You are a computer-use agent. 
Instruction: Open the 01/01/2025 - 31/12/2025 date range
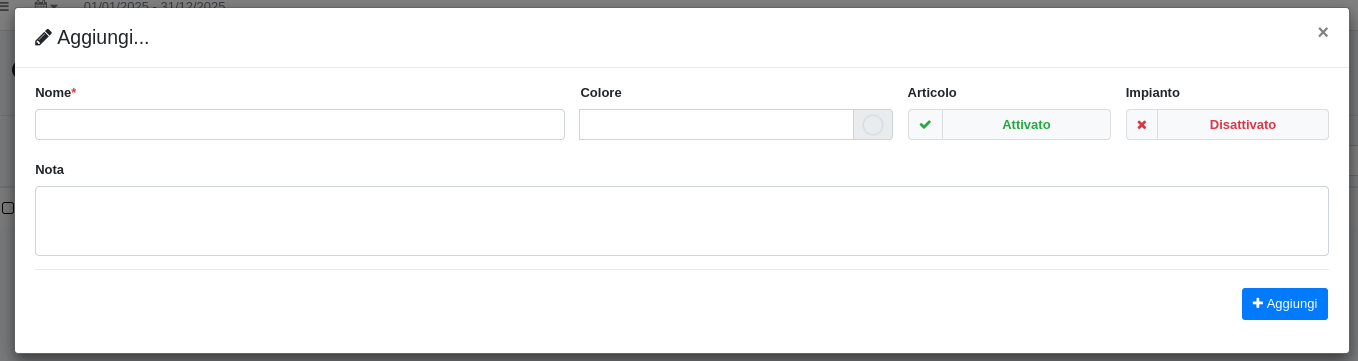154,5
